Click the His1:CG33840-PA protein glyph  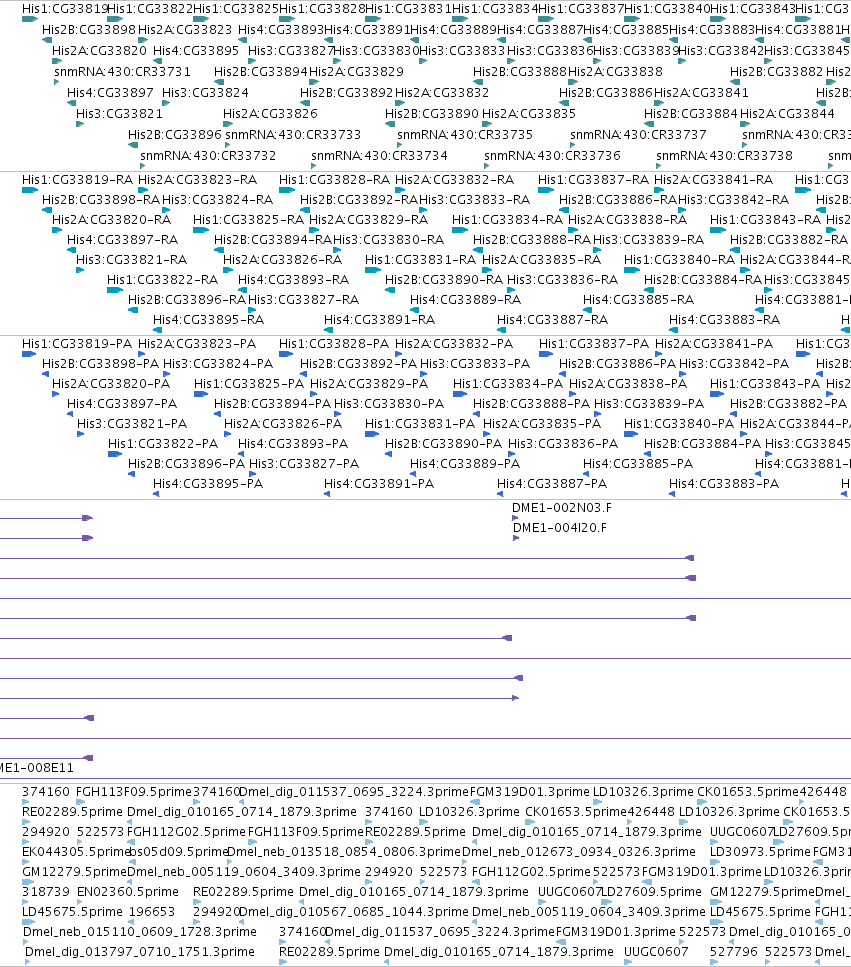click(631, 434)
